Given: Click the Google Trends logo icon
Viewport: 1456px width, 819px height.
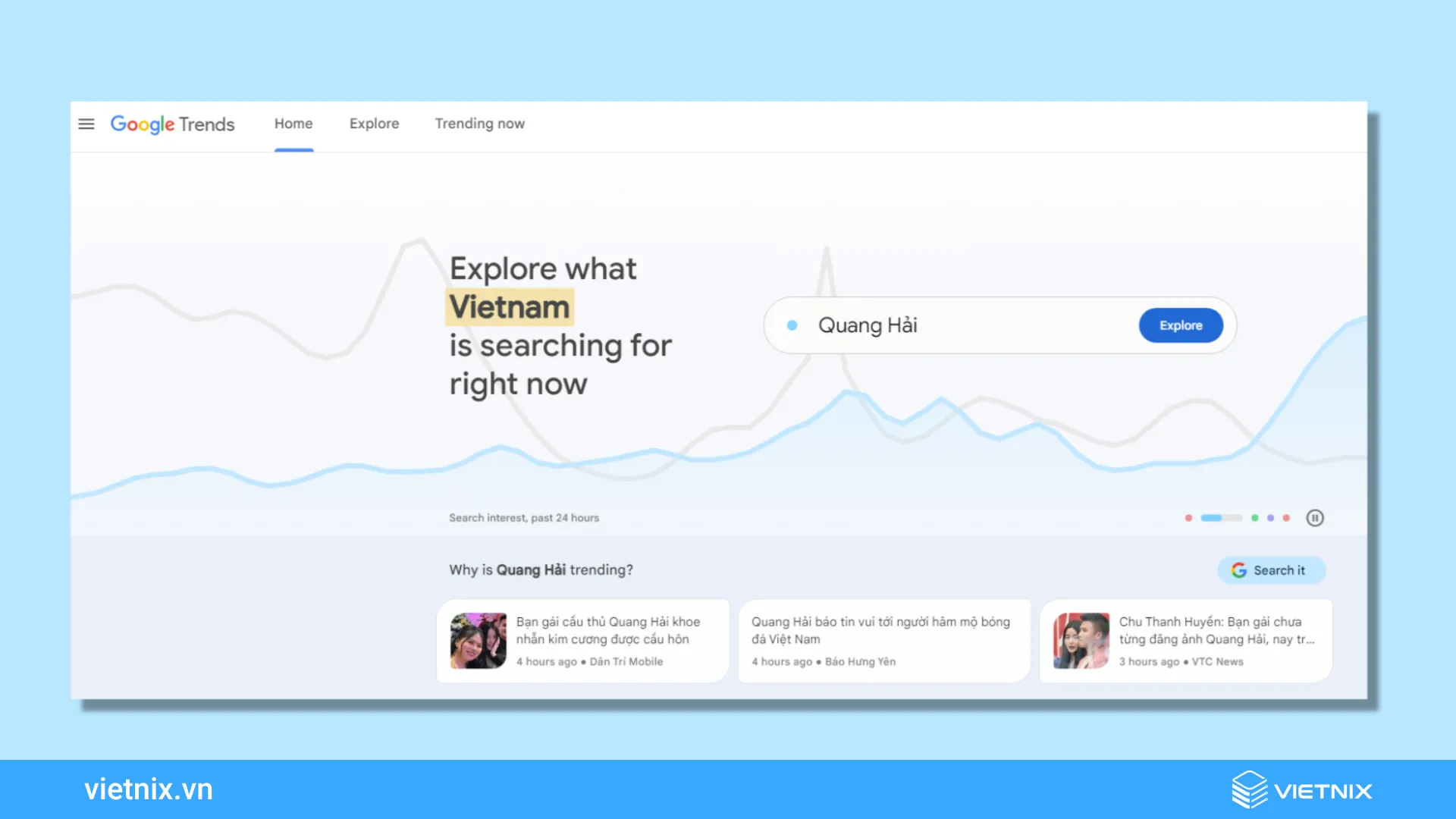Looking at the screenshot, I should [171, 123].
